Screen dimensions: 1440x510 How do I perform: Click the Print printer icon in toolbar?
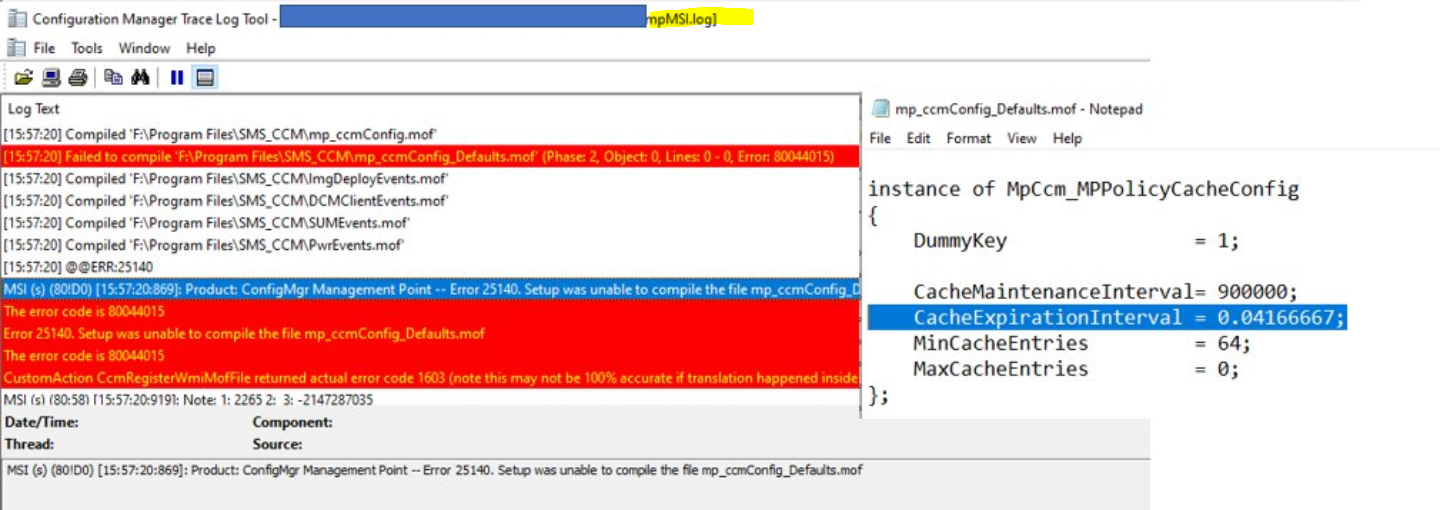pyautogui.click(x=78, y=77)
